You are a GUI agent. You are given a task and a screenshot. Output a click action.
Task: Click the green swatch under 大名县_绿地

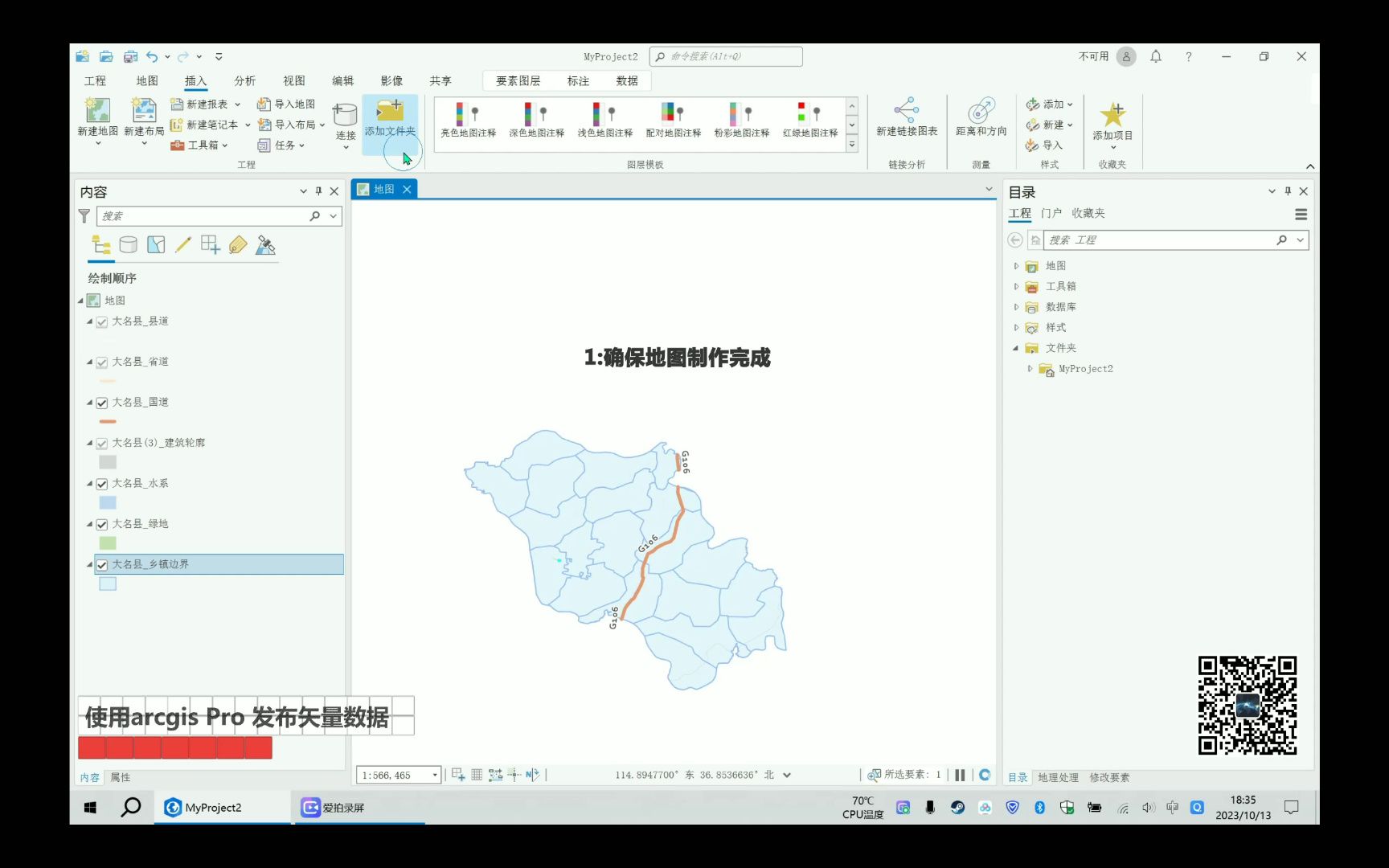coord(108,542)
